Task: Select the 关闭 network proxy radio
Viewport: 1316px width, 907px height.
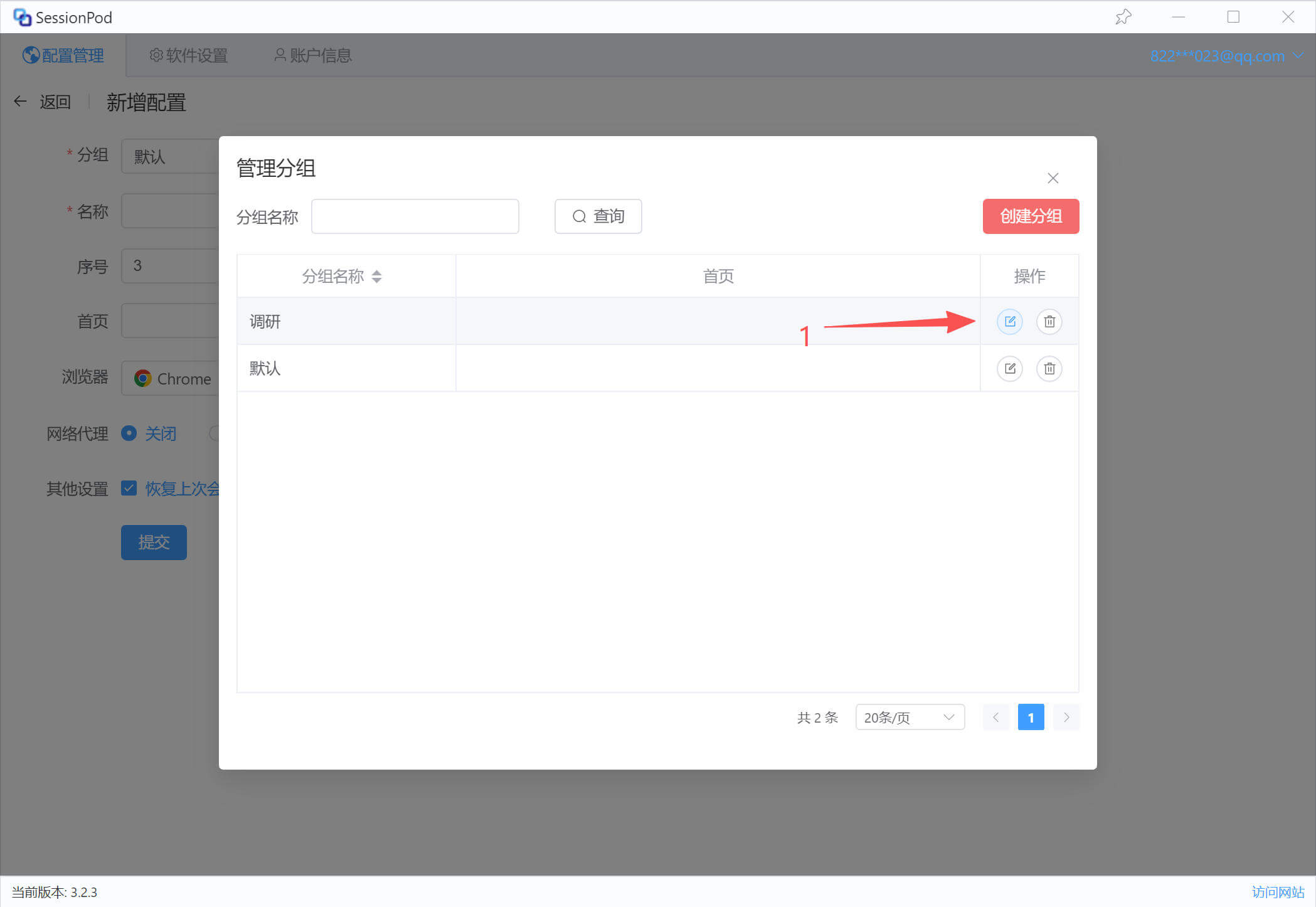Action: click(129, 433)
